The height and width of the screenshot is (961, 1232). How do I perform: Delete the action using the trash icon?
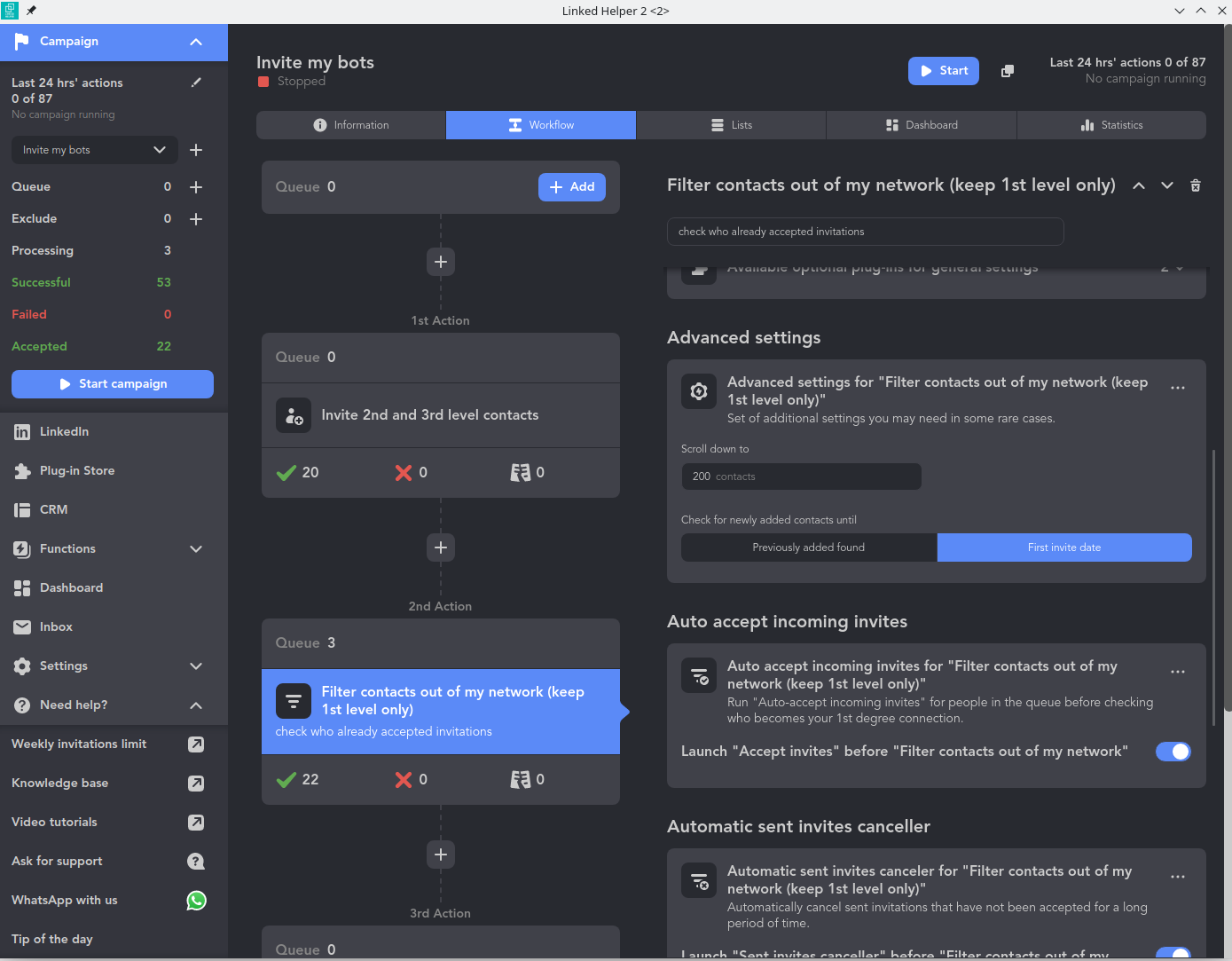[x=1196, y=185]
